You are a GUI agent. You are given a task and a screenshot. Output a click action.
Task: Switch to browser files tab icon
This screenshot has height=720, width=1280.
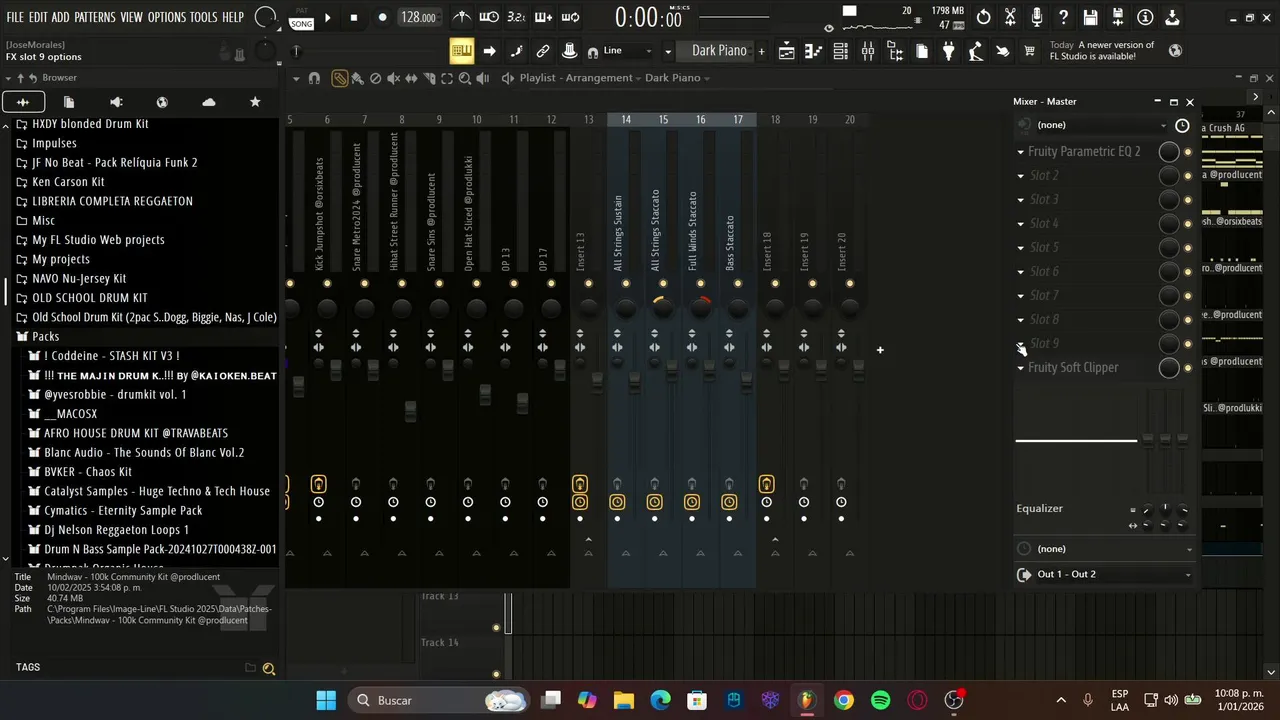pyautogui.click(x=69, y=102)
